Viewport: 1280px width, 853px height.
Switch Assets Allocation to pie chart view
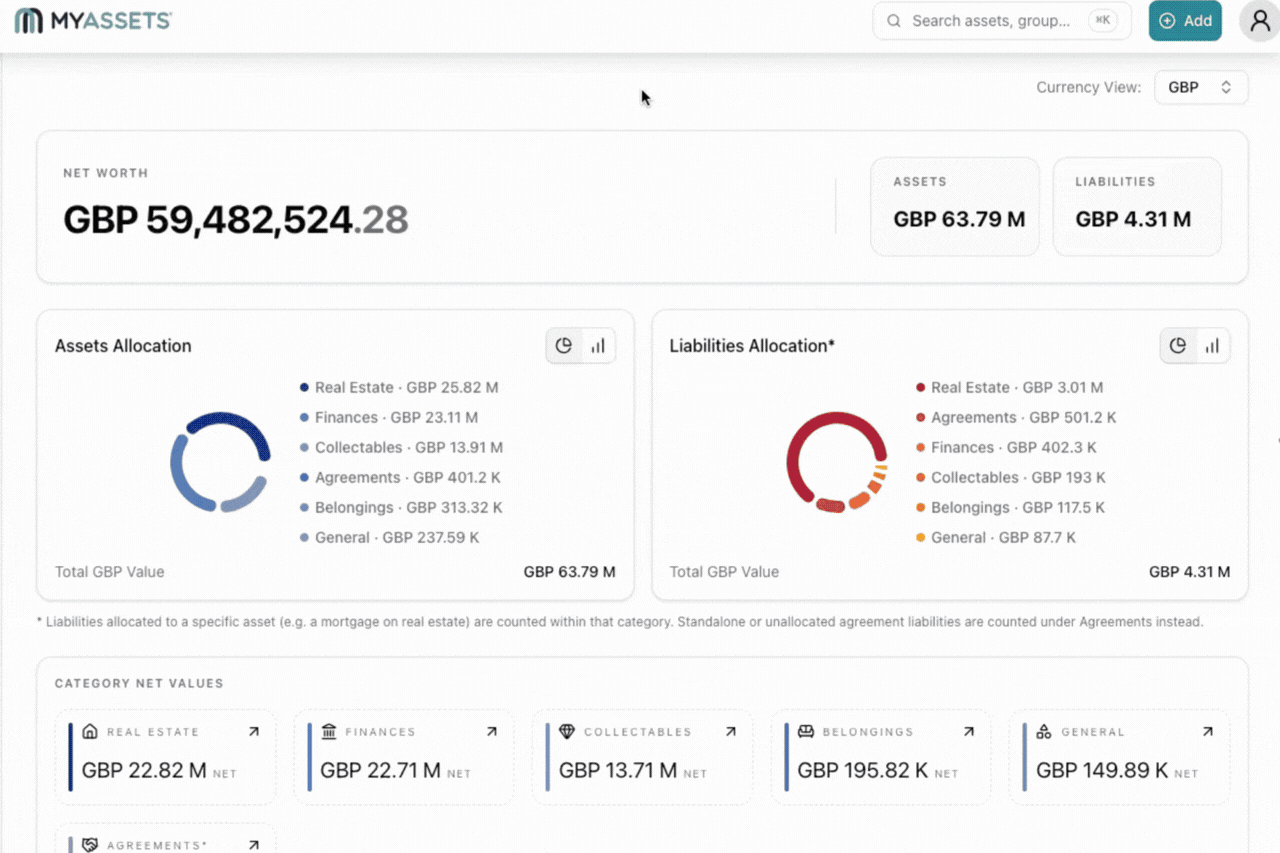point(564,346)
